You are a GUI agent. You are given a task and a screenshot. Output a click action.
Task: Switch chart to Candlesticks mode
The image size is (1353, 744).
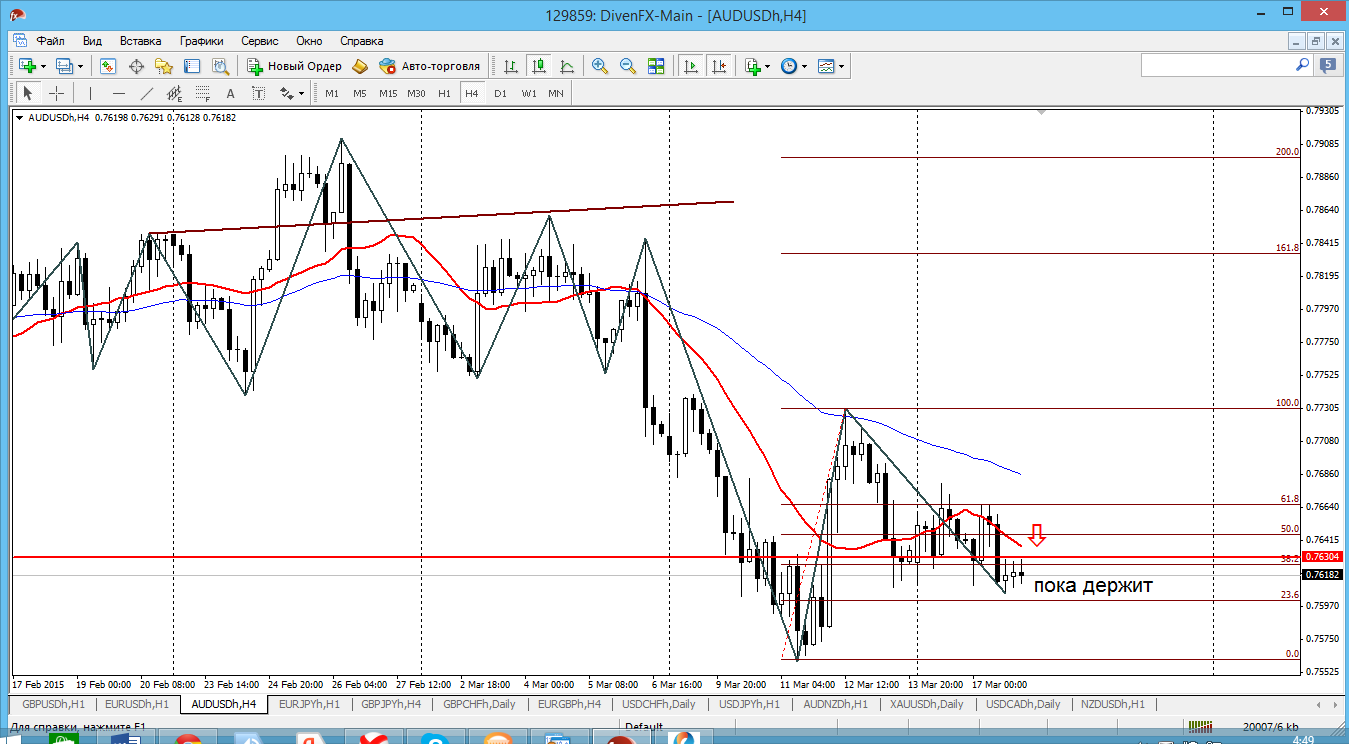tap(539, 66)
